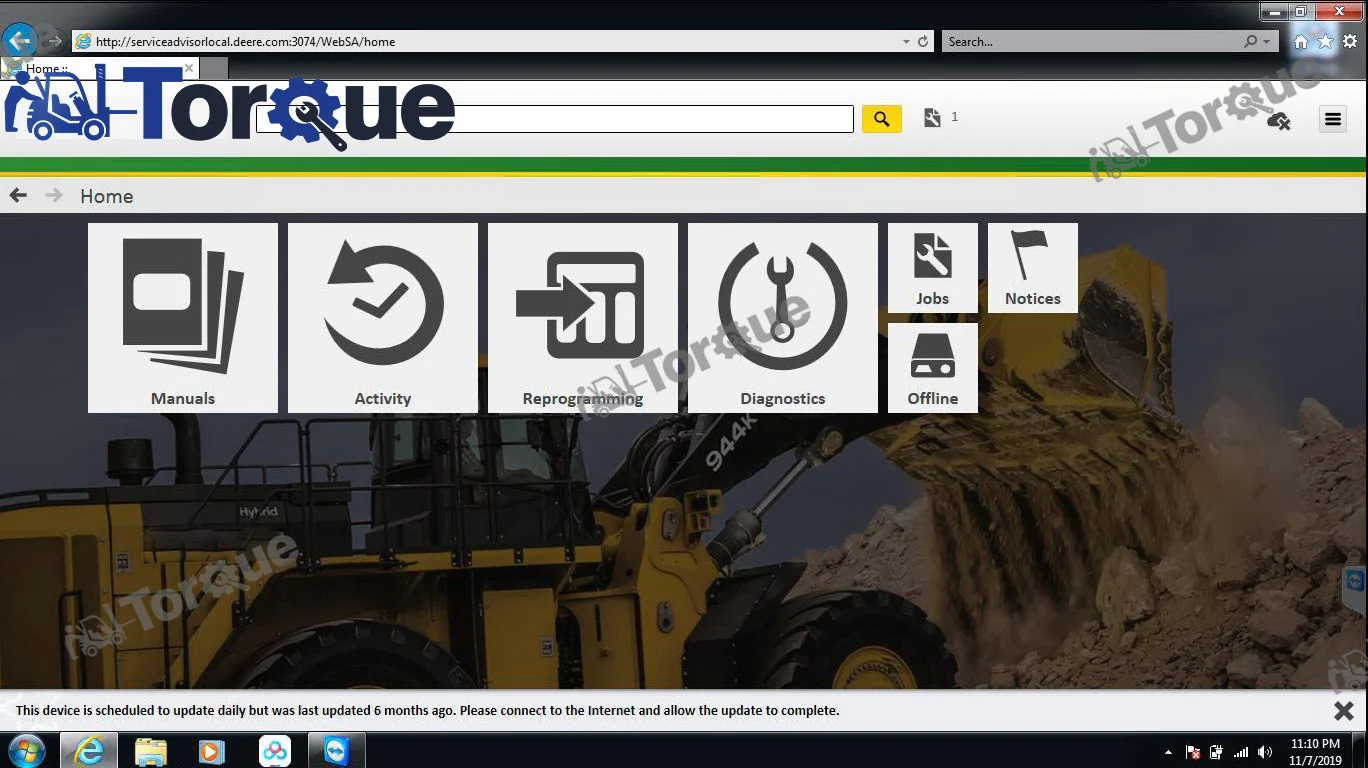Viewport: 1368px width, 768px height.
Task: Open TeamViewer from the taskbar
Action: pos(336,750)
